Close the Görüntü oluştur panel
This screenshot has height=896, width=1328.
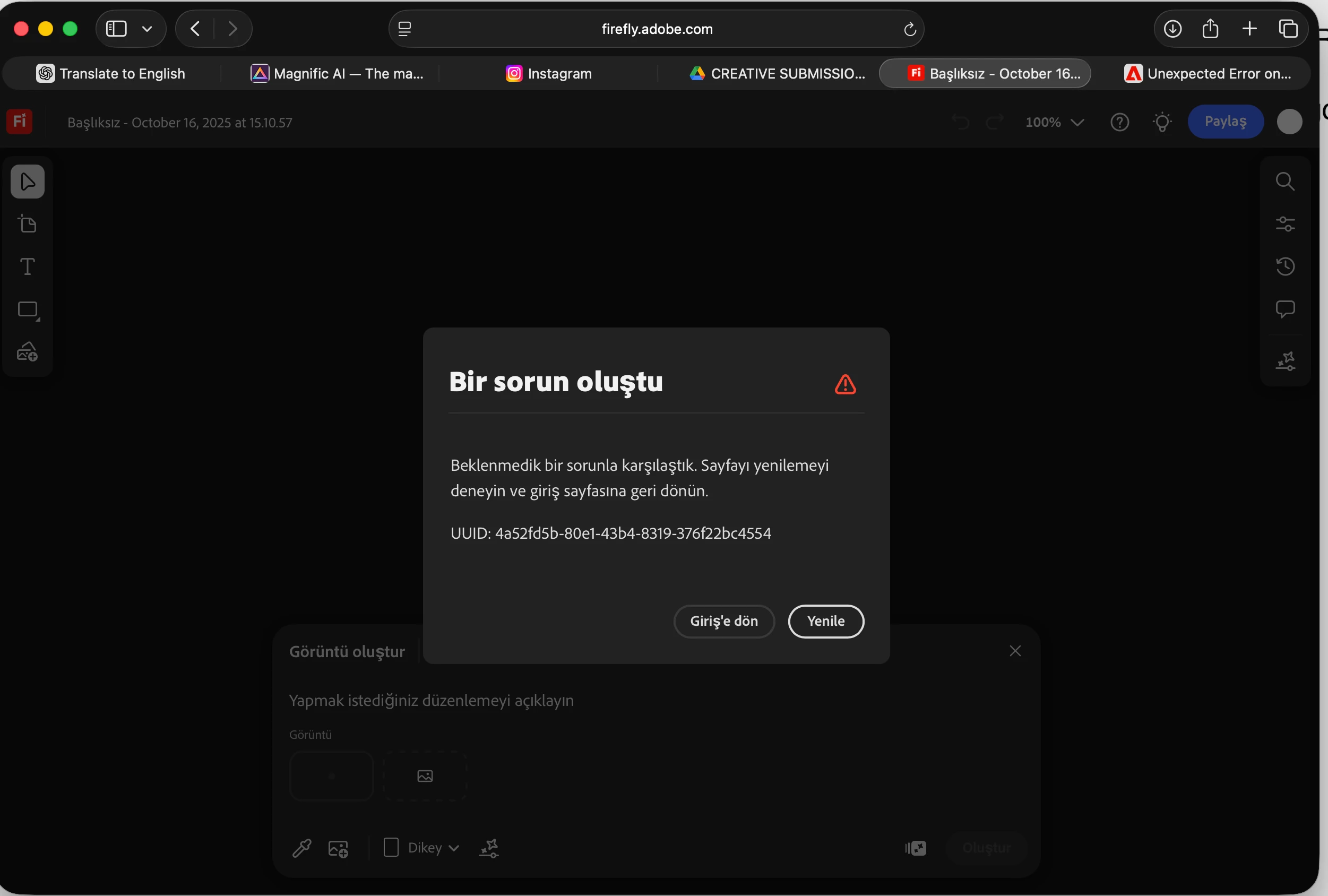click(x=1015, y=651)
